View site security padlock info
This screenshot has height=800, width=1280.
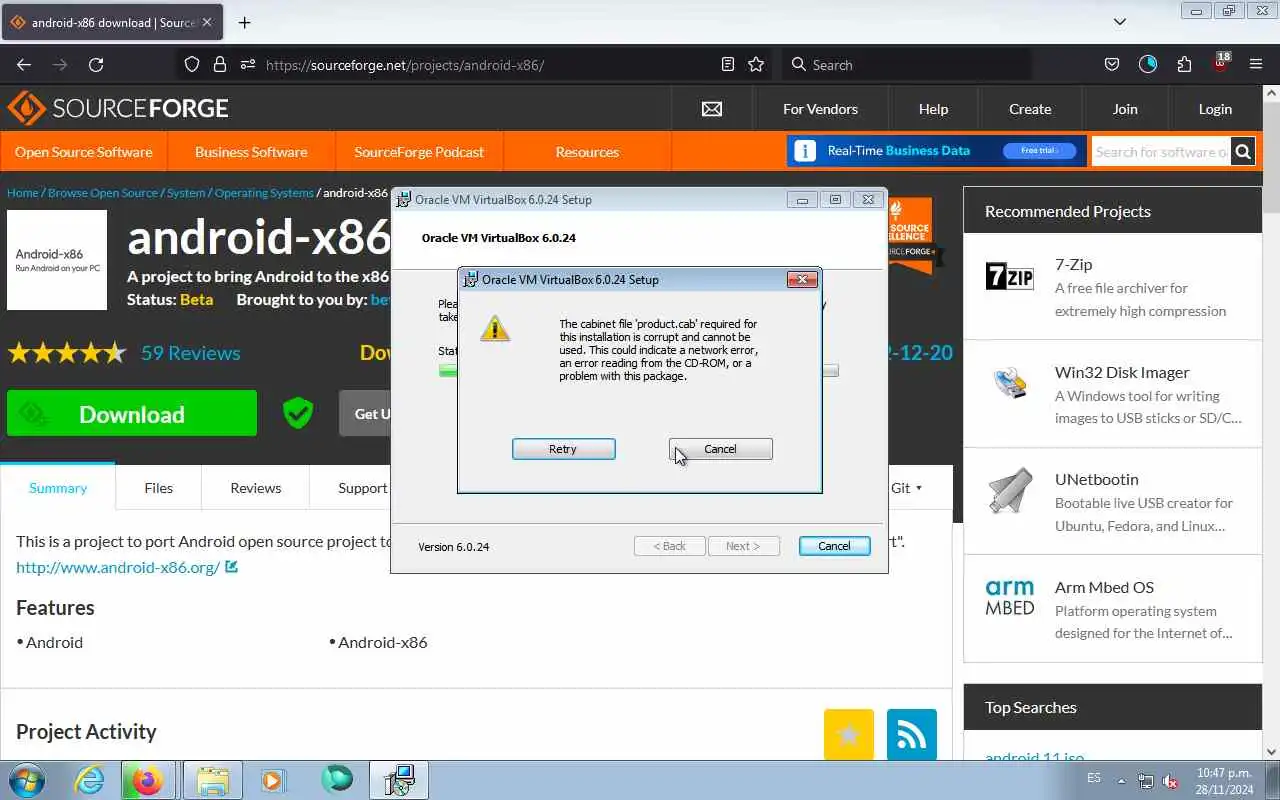click(220, 64)
